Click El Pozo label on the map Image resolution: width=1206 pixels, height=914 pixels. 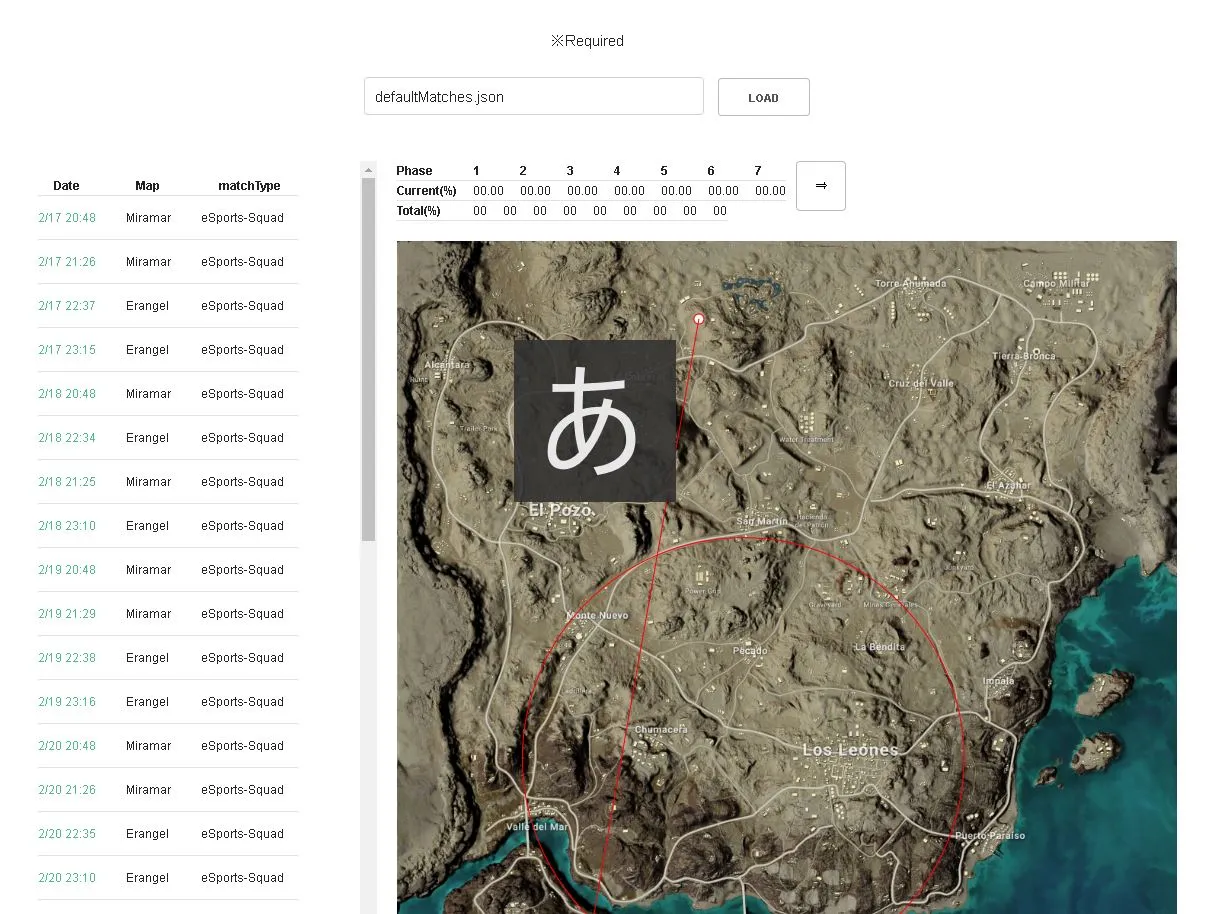[560, 511]
